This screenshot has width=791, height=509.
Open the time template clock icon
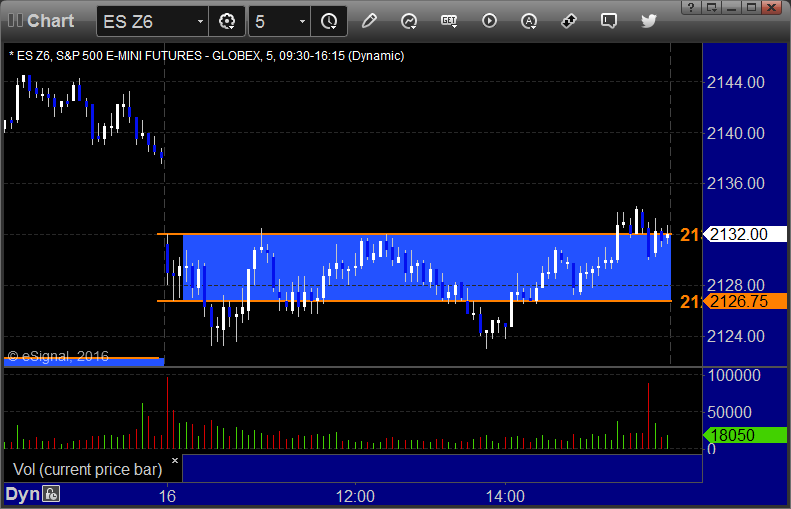(x=329, y=21)
